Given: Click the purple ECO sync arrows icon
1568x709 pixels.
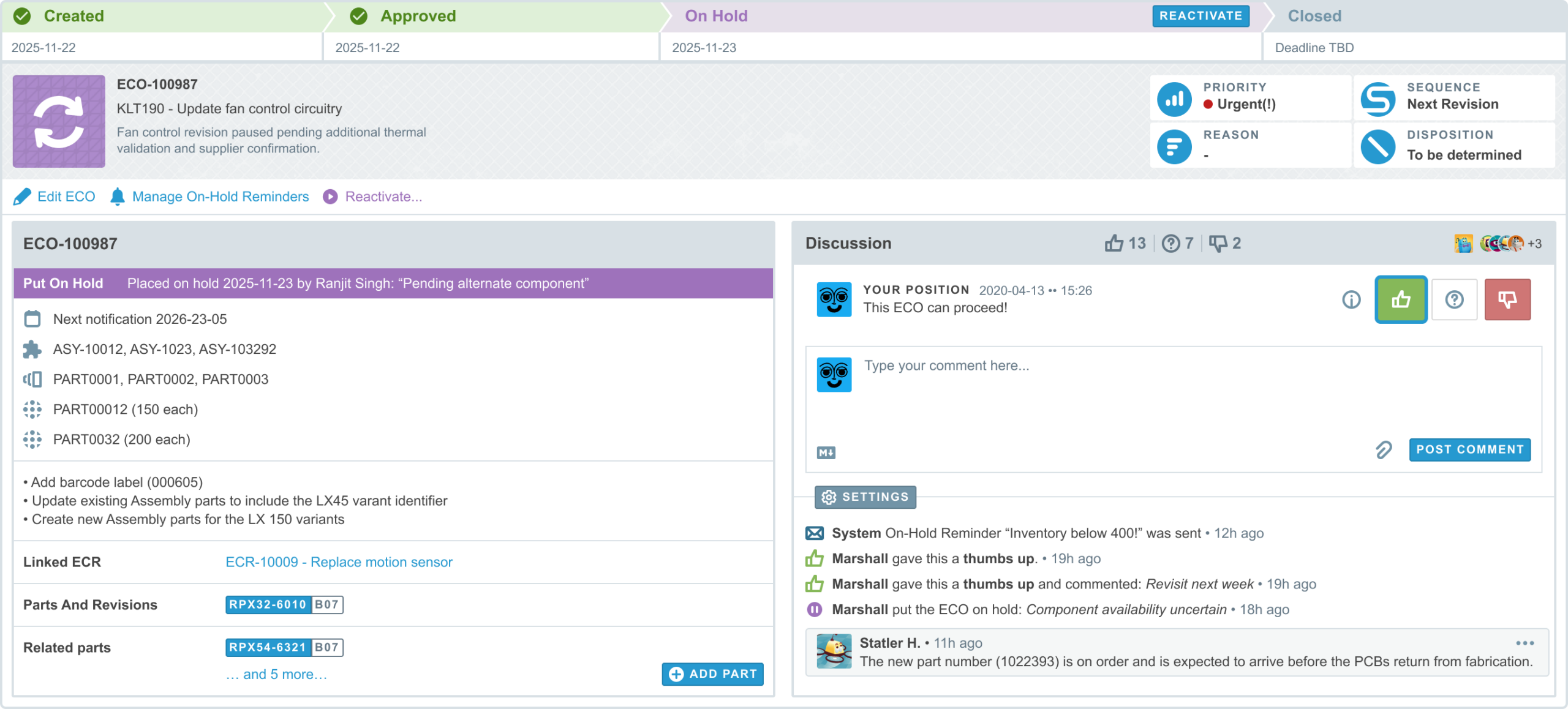Looking at the screenshot, I should coord(59,121).
